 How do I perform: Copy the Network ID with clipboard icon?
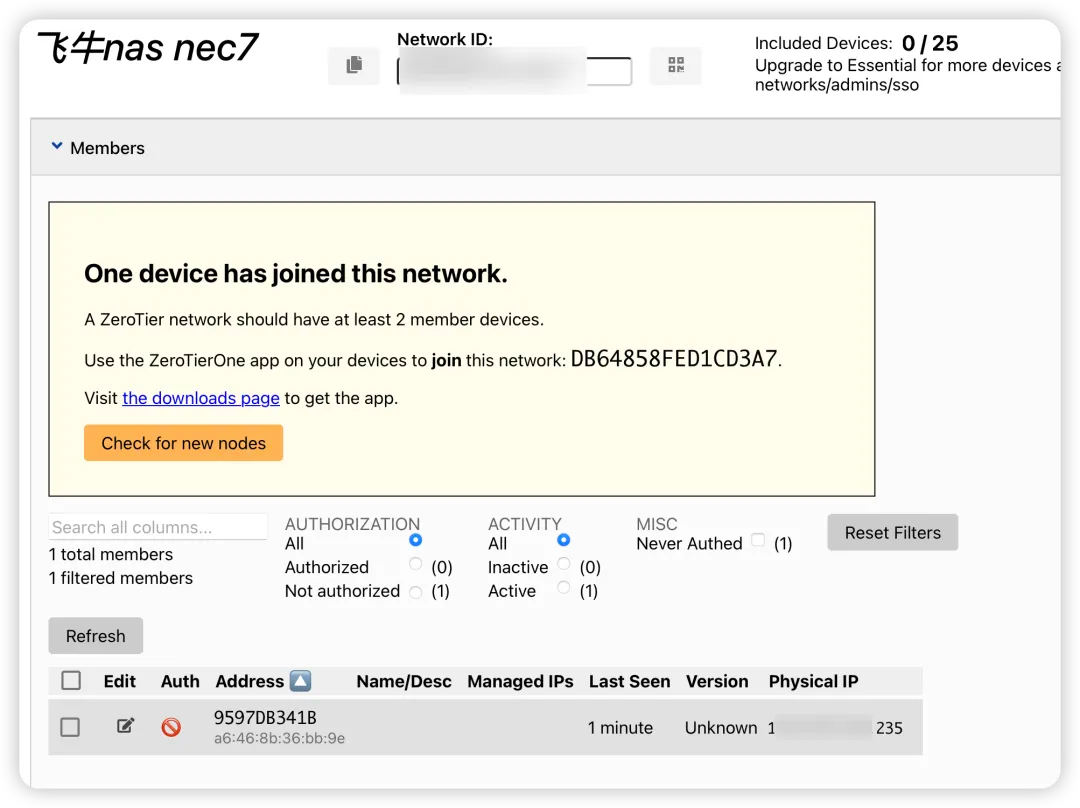click(353, 65)
